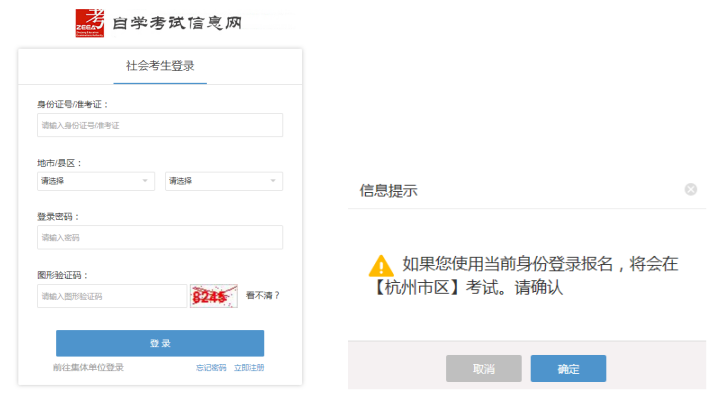Refresh the captcha image 8245

click(x=214, y=296)
